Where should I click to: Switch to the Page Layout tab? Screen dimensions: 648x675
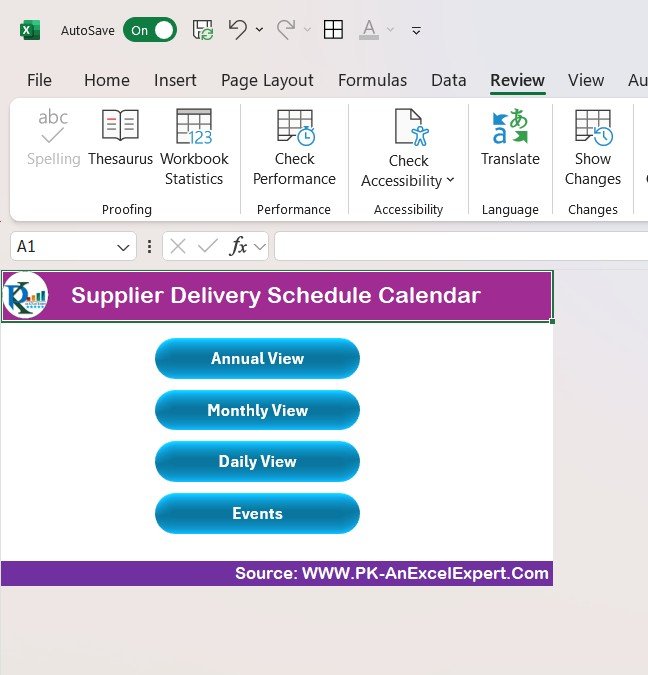coord(267,80)
